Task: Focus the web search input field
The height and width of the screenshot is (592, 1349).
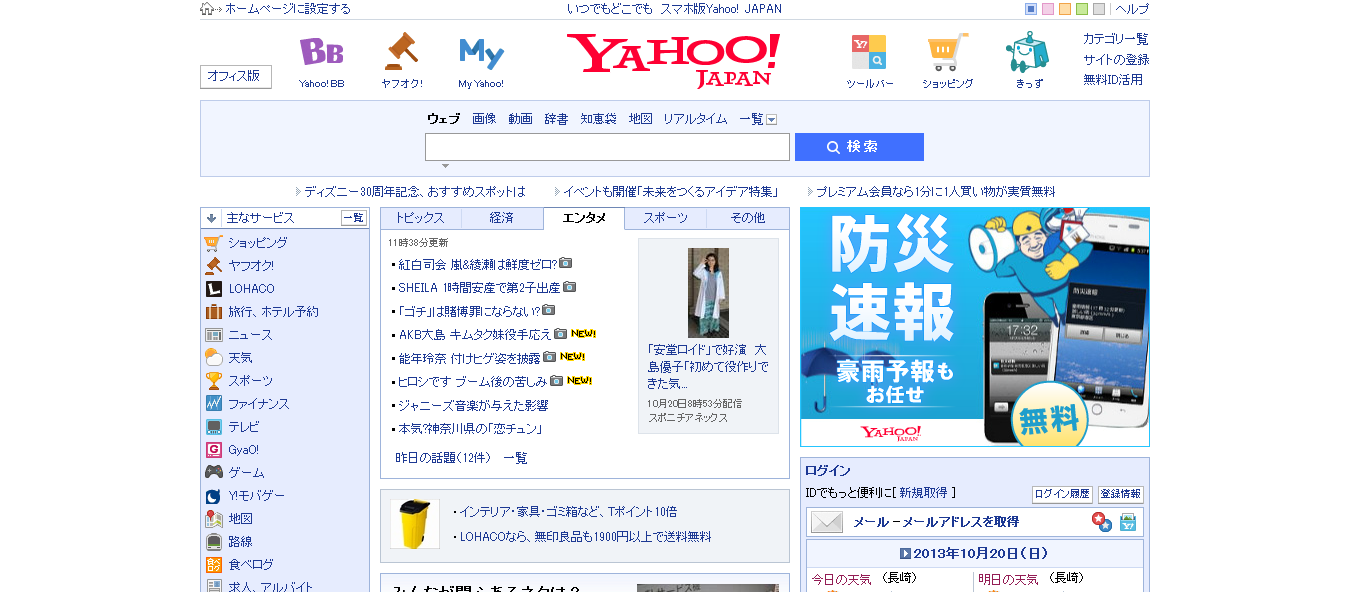Action: [607, 147]
